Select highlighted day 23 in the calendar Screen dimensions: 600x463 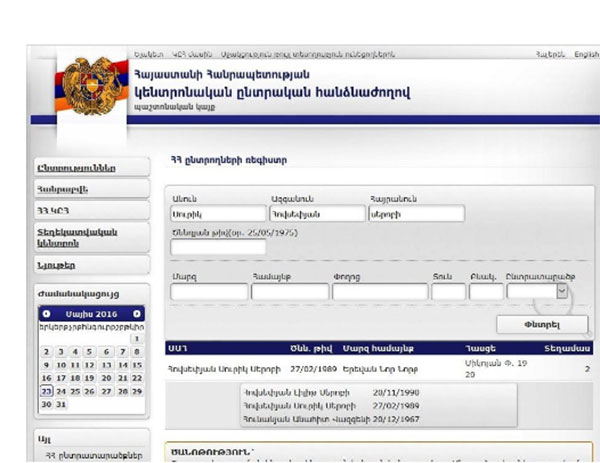coord(47,391)
